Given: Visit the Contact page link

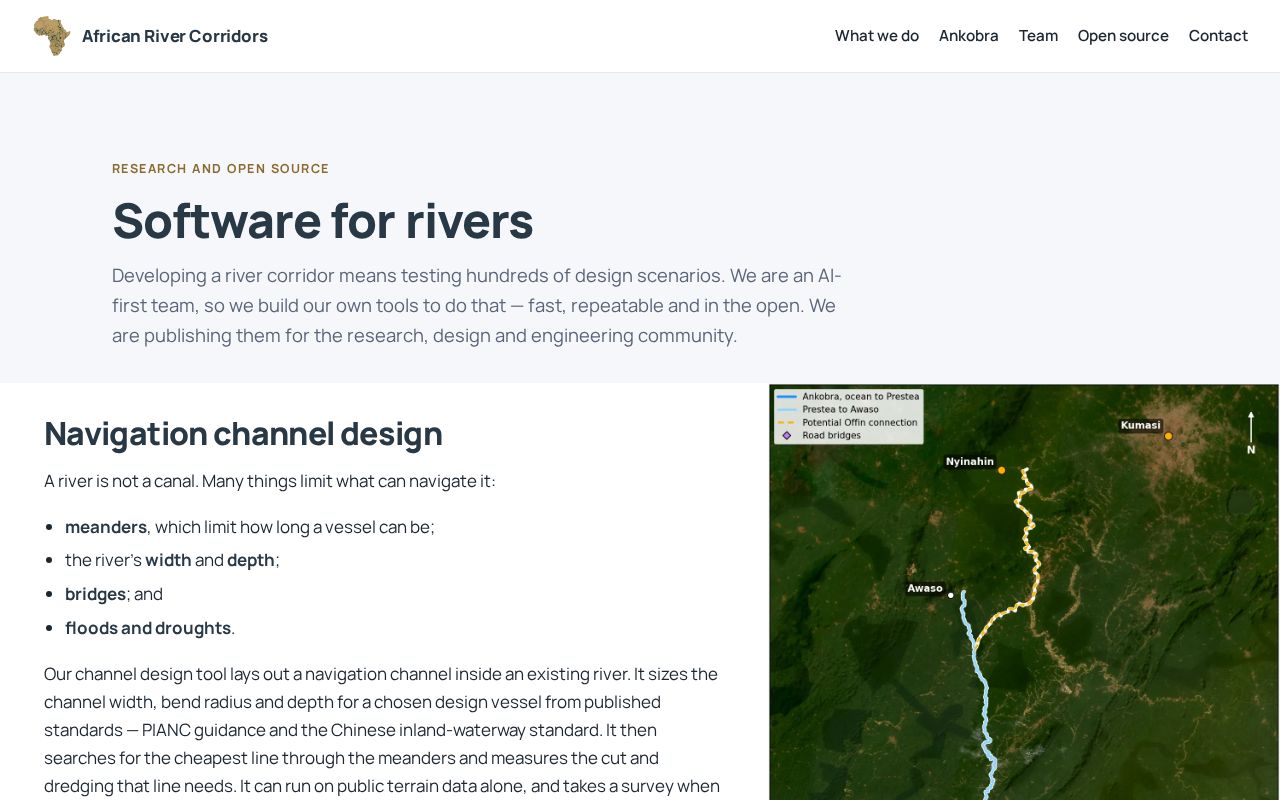Looking at the screenshot, I should [x=1218, y=36].
